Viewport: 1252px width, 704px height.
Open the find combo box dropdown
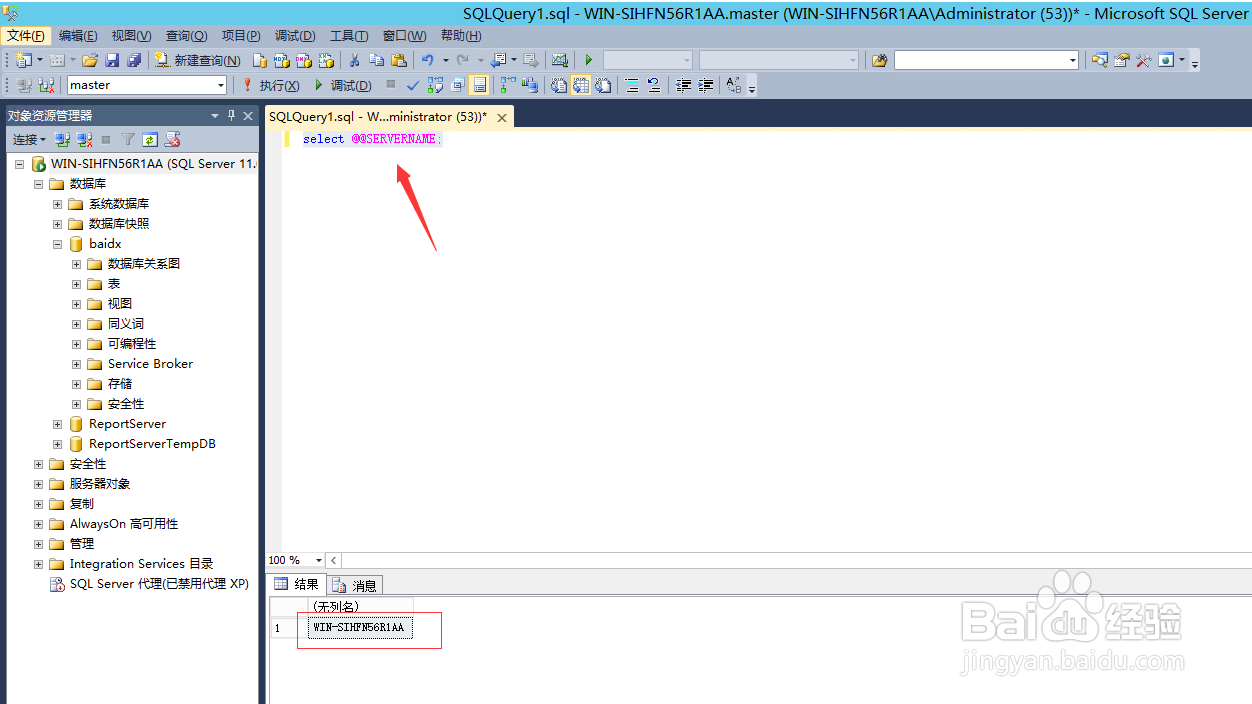point(1072,60)
